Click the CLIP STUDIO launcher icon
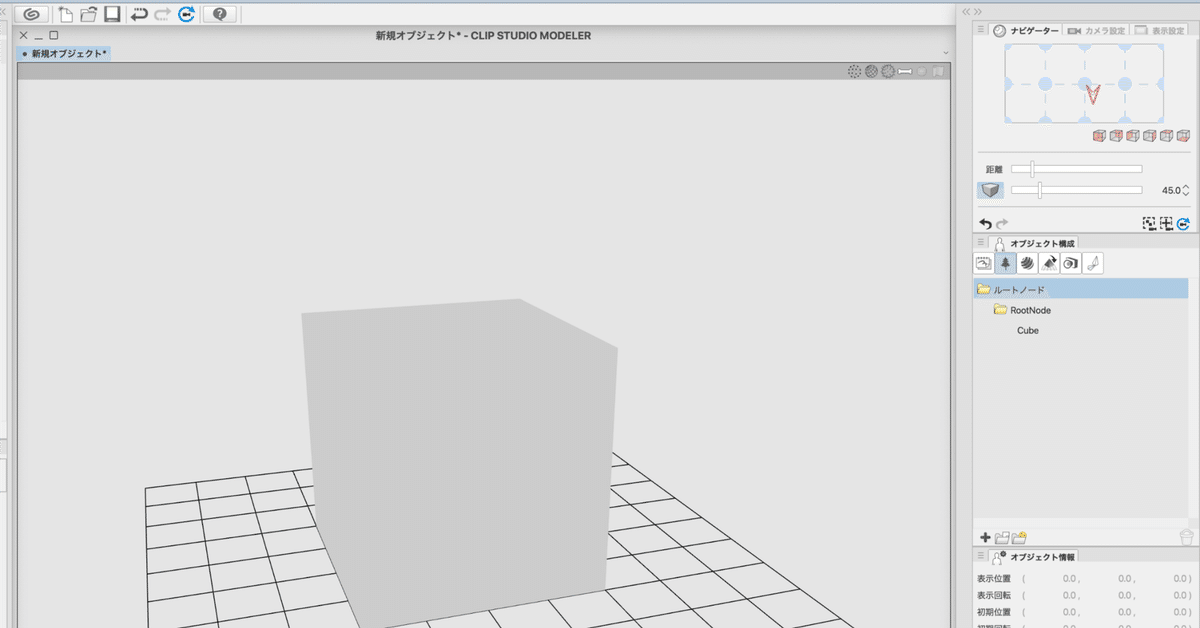This screenshot has height=628, width=1200. coord(33,14)
